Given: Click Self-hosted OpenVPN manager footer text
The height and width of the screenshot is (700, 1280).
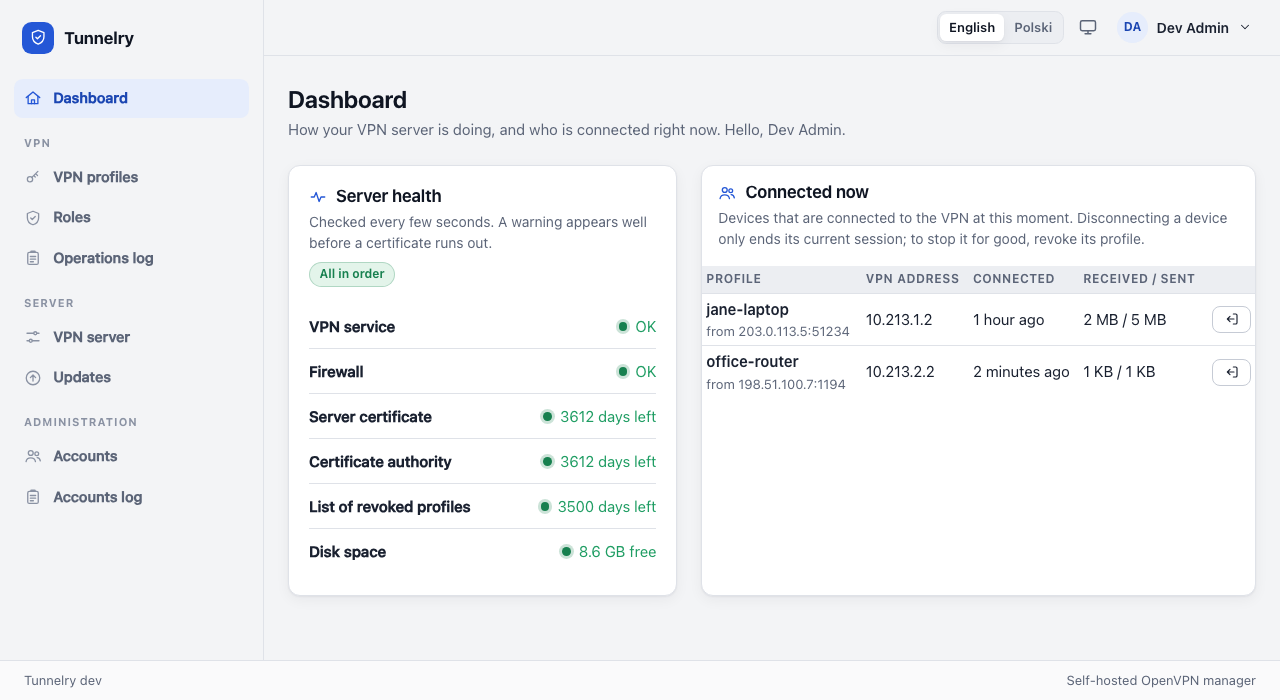Looking at the screenshot, I should tap(1161, 681).
